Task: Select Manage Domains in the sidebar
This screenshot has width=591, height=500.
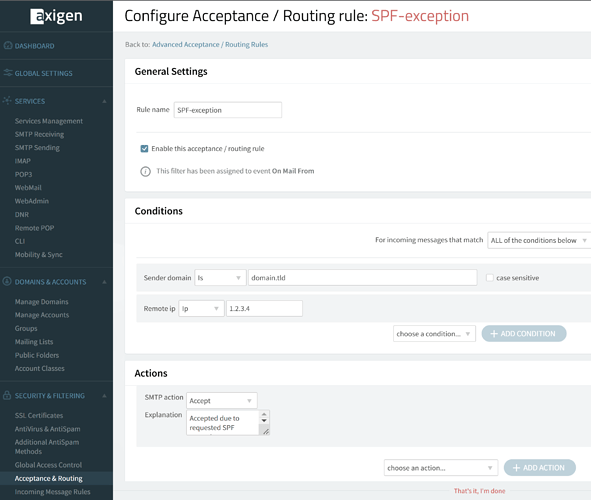Action: 41,302
